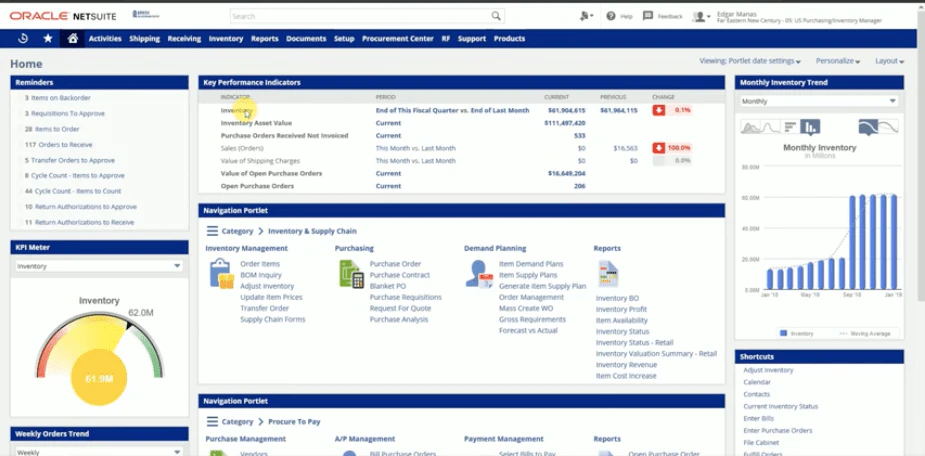Open the KPI Meter Inventory dropdown

pyautogui.click(x=99, y=266)
